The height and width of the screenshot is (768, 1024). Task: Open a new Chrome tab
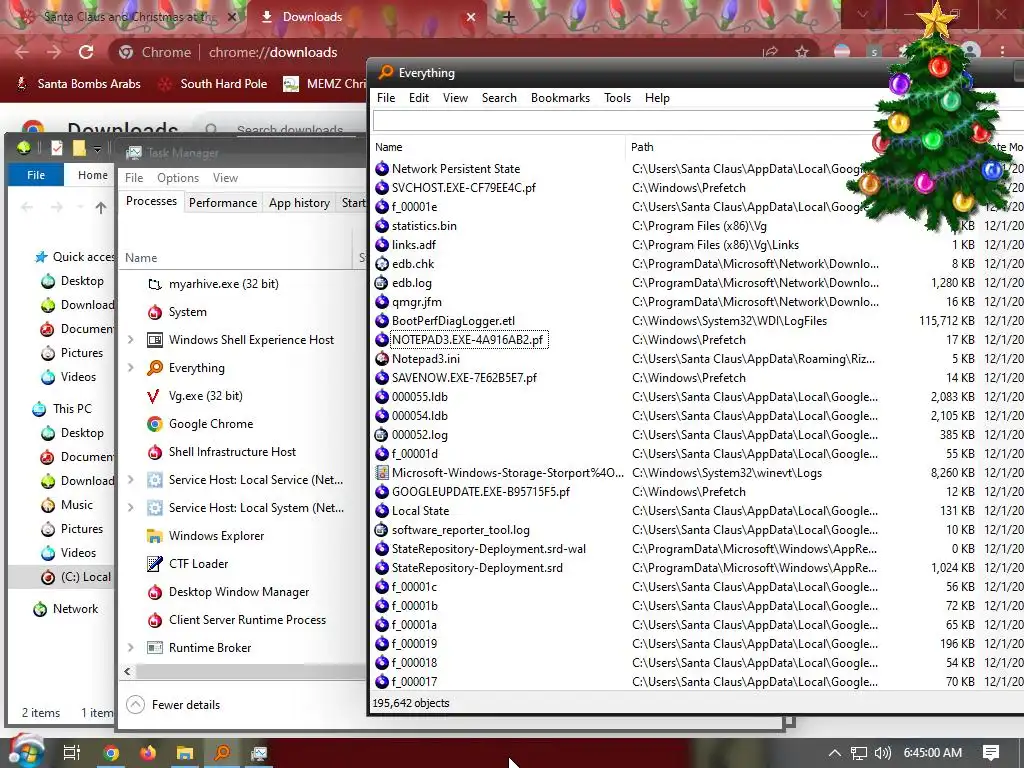(509, 17)
